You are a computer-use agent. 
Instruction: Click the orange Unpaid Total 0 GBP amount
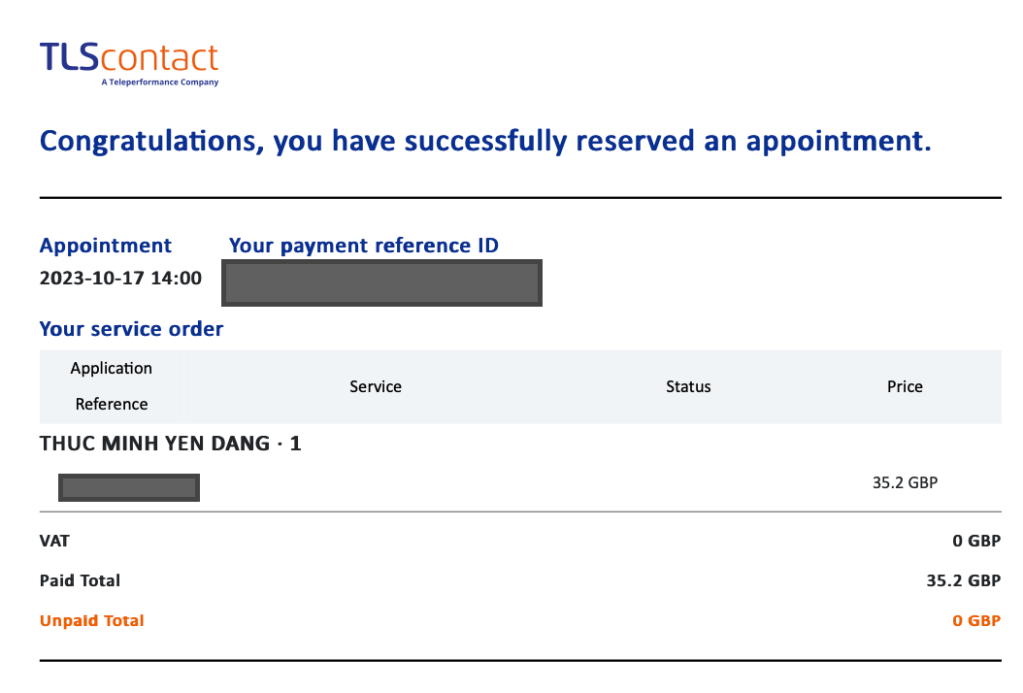click(x=976, y=621)
